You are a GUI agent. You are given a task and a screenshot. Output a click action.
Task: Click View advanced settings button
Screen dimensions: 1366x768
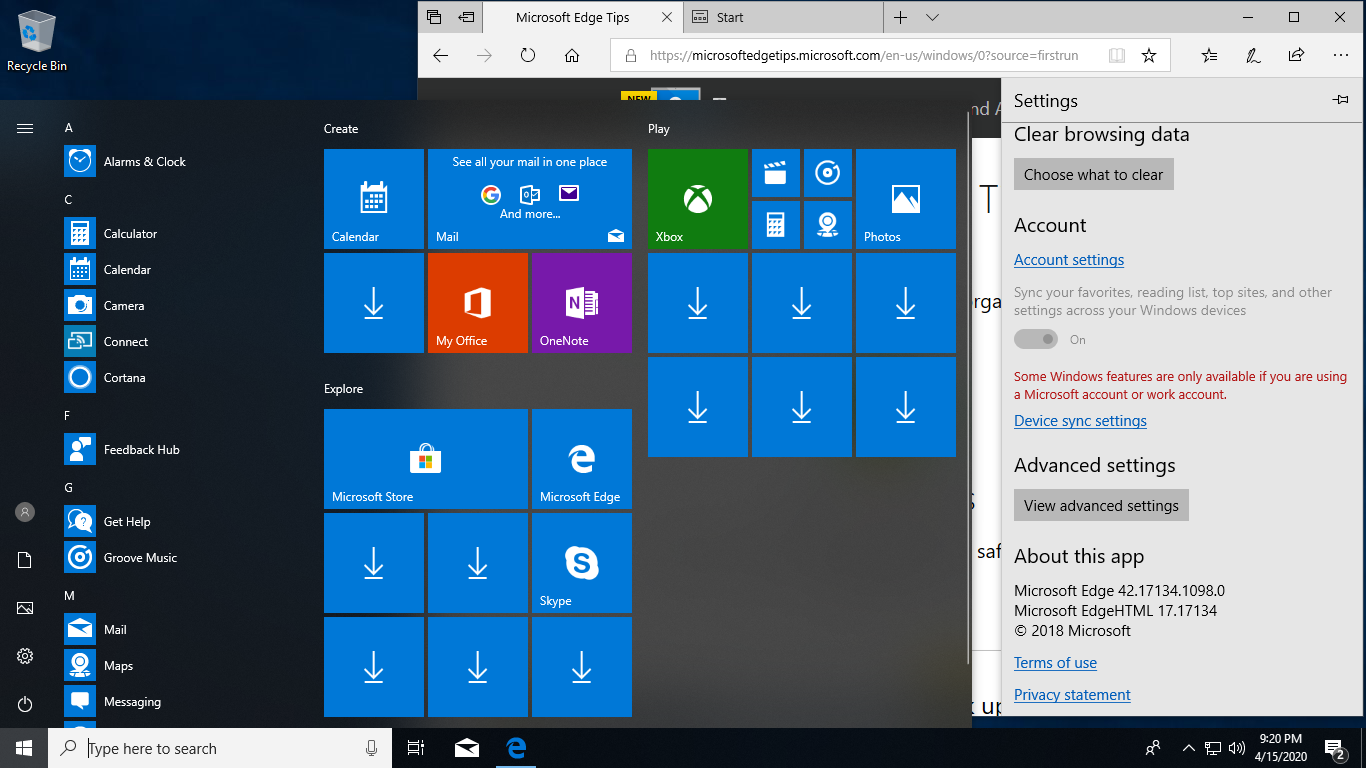tap(1101, 506)
